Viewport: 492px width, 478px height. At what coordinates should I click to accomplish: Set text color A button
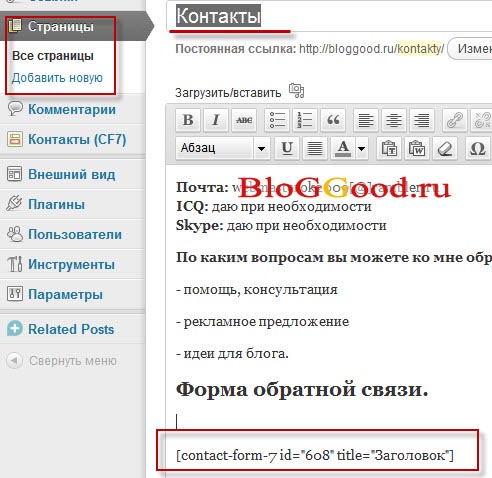[343, 148]
